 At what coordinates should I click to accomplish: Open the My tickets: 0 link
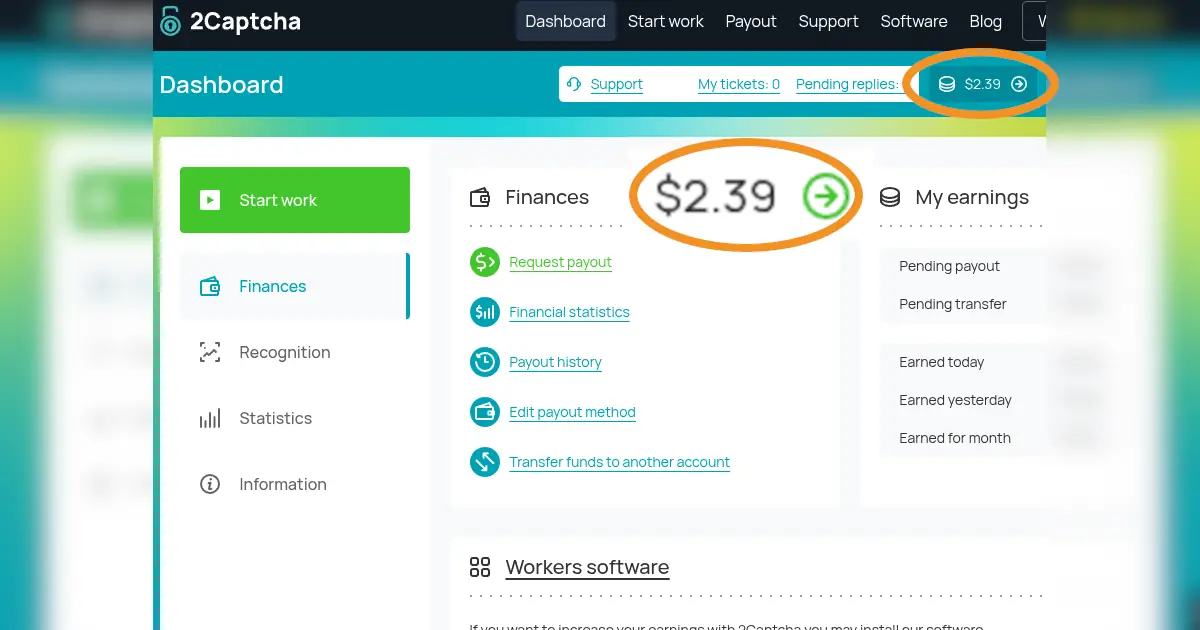[x=739, y=84]
